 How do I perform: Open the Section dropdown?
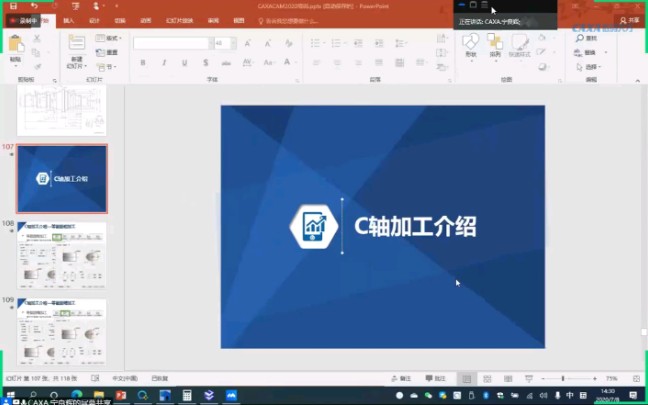(107, 67)
